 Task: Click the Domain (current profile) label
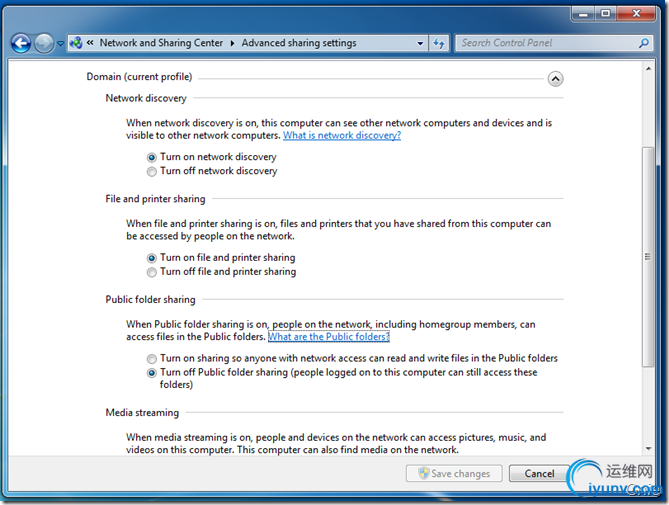139,77
